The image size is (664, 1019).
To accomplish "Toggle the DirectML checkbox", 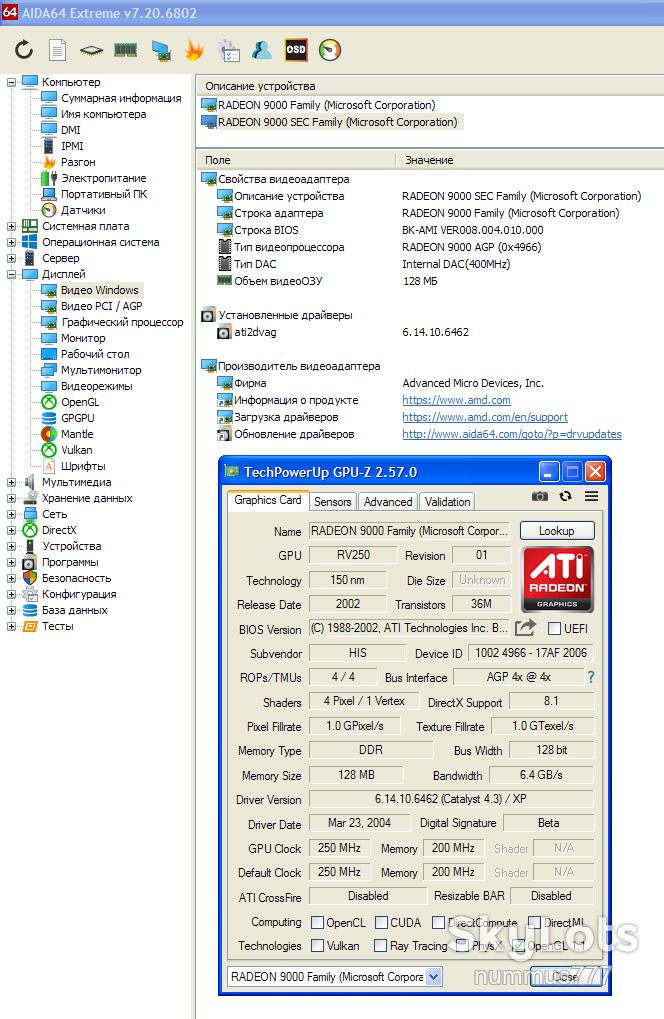I will click(x=534, y=923).
